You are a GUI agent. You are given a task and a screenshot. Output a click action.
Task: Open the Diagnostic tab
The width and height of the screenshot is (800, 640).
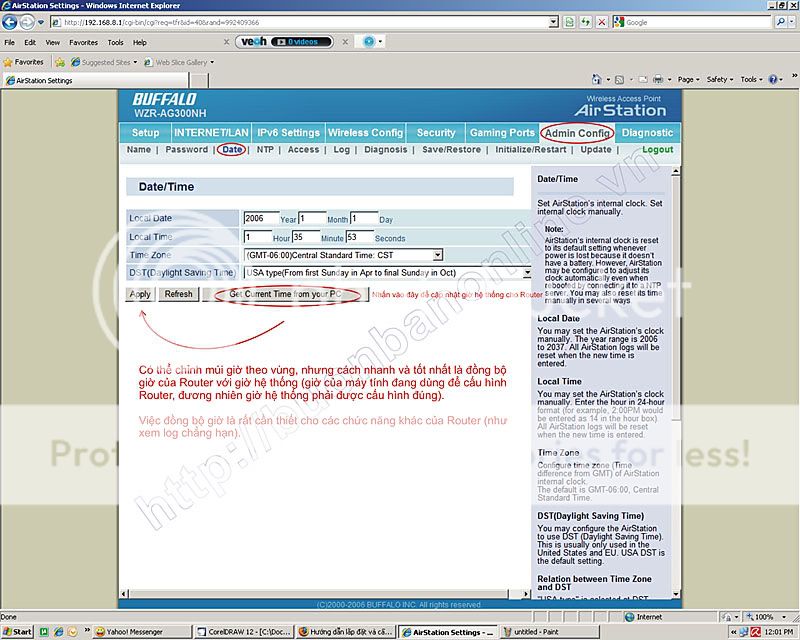647,133
